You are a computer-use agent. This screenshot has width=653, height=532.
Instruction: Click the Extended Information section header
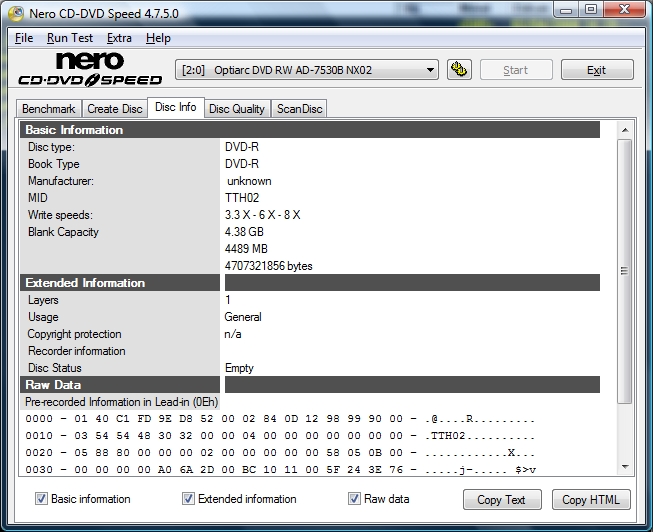pyautogui.click(x=309, y=282)
